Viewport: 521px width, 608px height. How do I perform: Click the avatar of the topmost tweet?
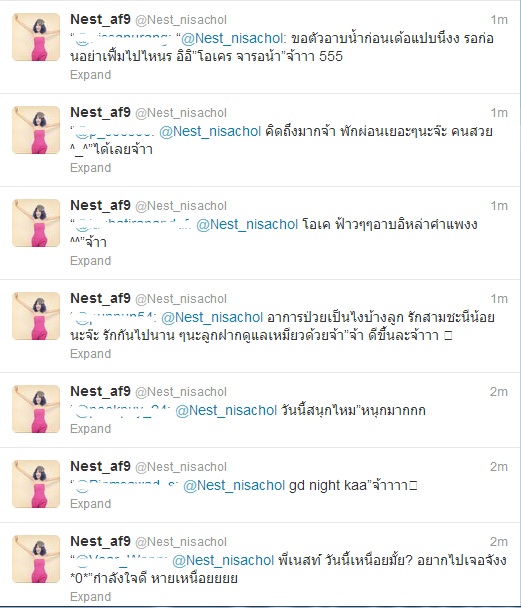click(36, 37)
